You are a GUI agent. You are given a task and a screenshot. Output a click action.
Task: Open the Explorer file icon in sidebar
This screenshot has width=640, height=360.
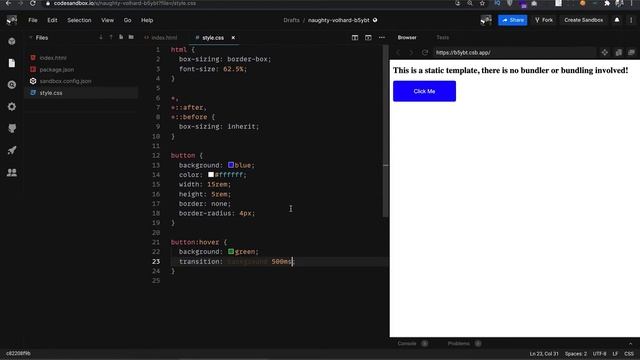coord(12,63)
